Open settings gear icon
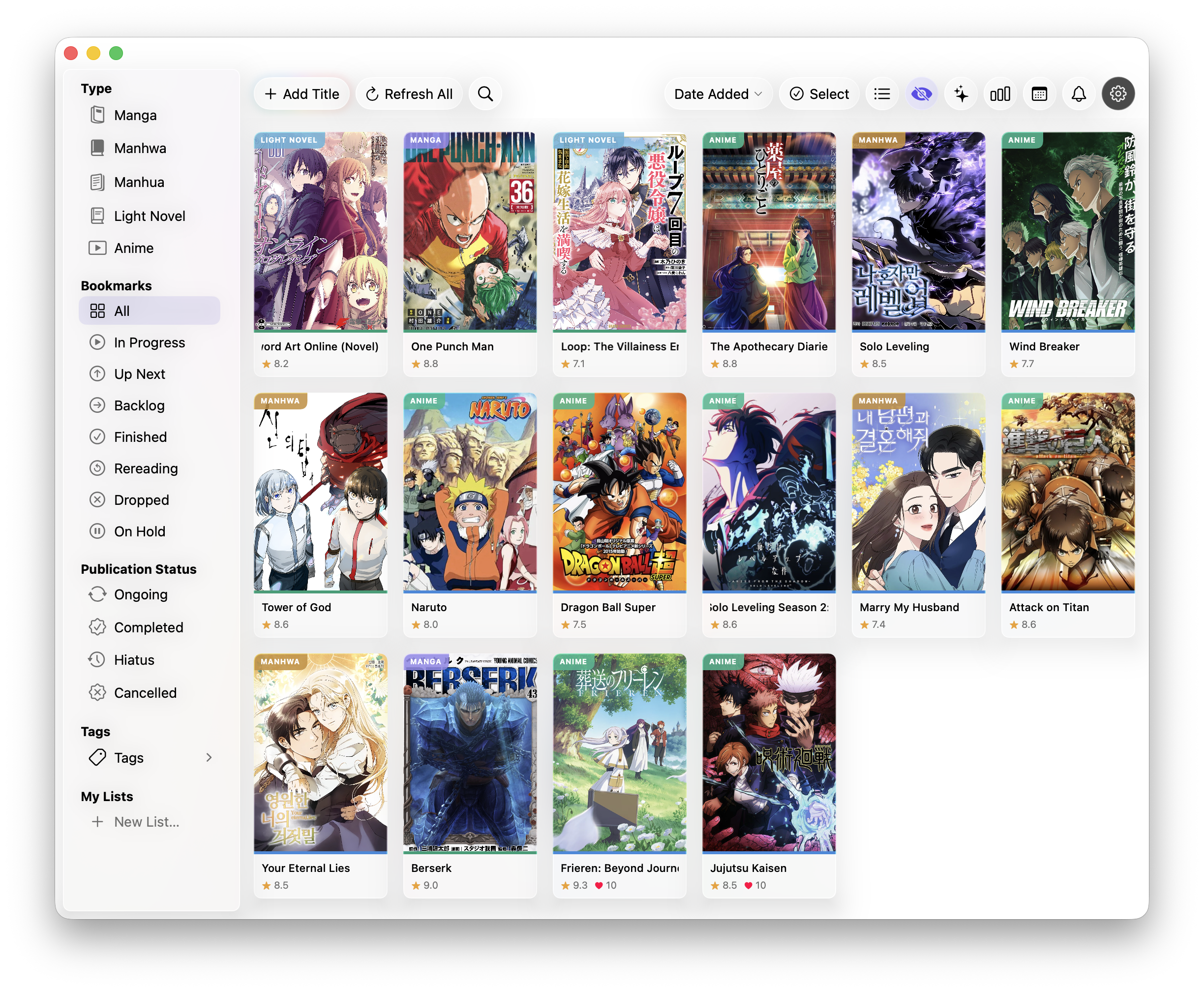The width and height of the screenshot is (1204, 992). [1118, 93]
